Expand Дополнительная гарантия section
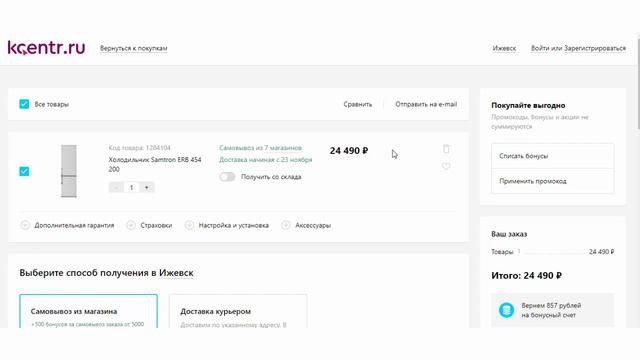This screenshot has width=640, height=360. [x=74, y=225]
